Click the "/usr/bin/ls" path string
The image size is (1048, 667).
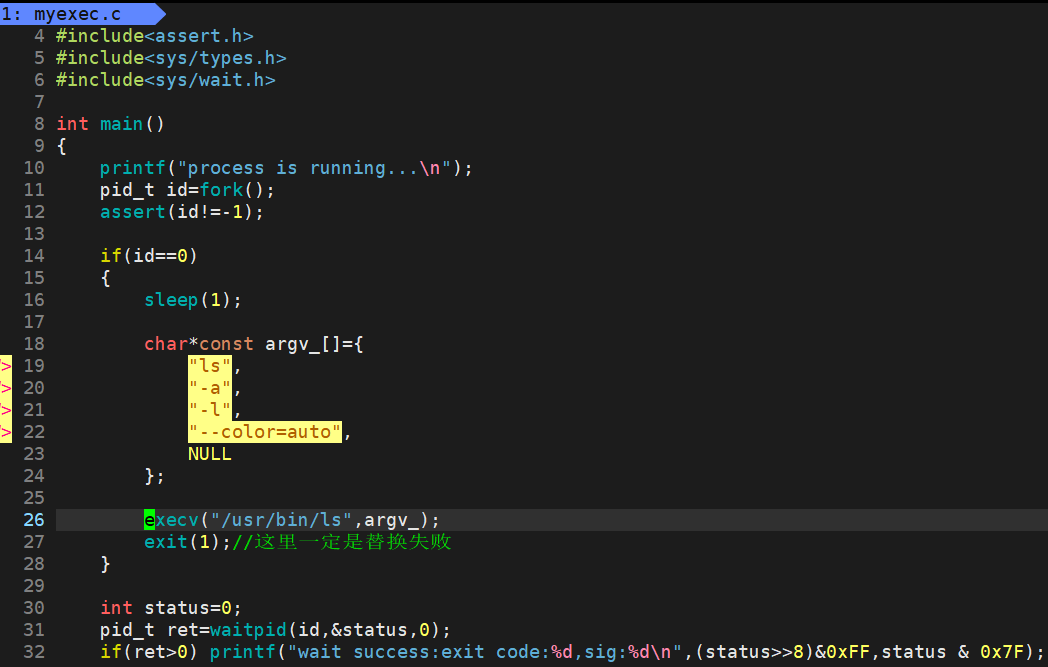click(x=281, y=519)
